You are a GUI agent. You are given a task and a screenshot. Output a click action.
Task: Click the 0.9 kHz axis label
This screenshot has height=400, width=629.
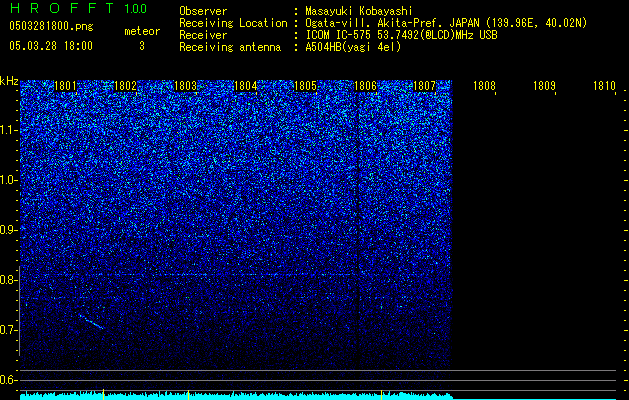9,230
